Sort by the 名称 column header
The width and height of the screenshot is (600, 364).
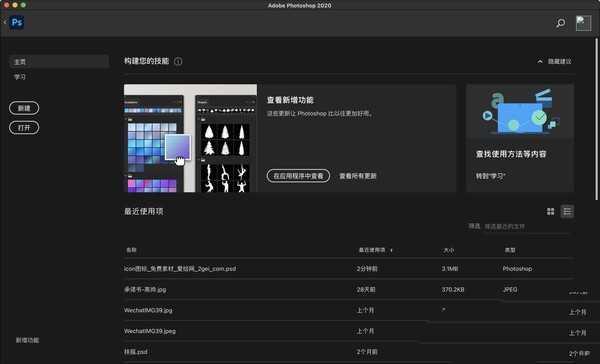coord(131,250)
